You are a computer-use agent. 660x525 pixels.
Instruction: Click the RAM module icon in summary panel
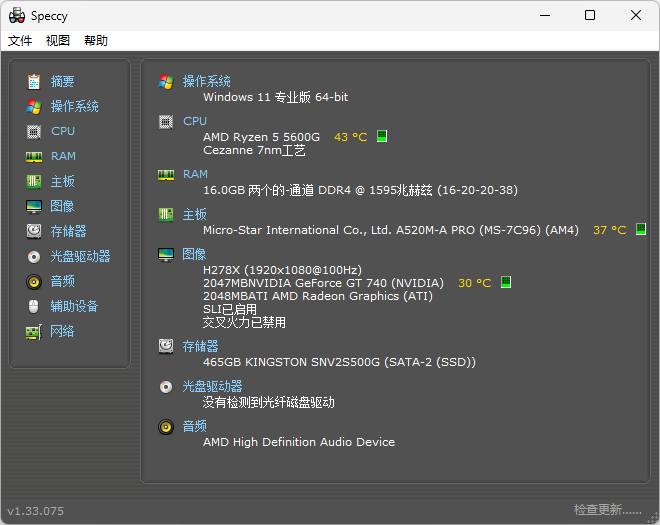[x=166, y=175]
